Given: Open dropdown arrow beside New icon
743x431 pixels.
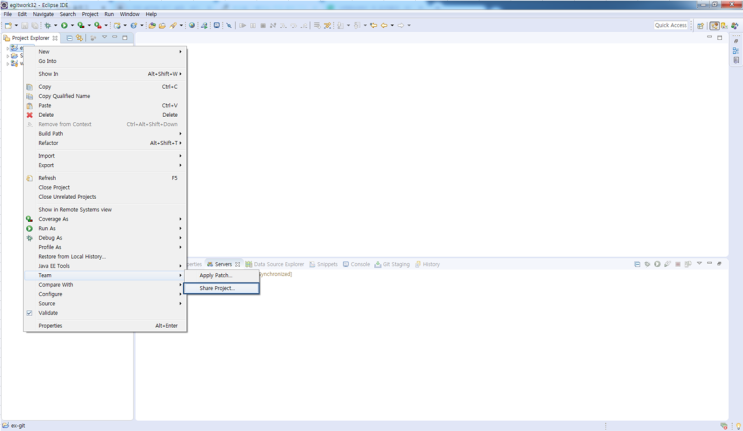Looking at the screenshot, I should click(16, 26).
